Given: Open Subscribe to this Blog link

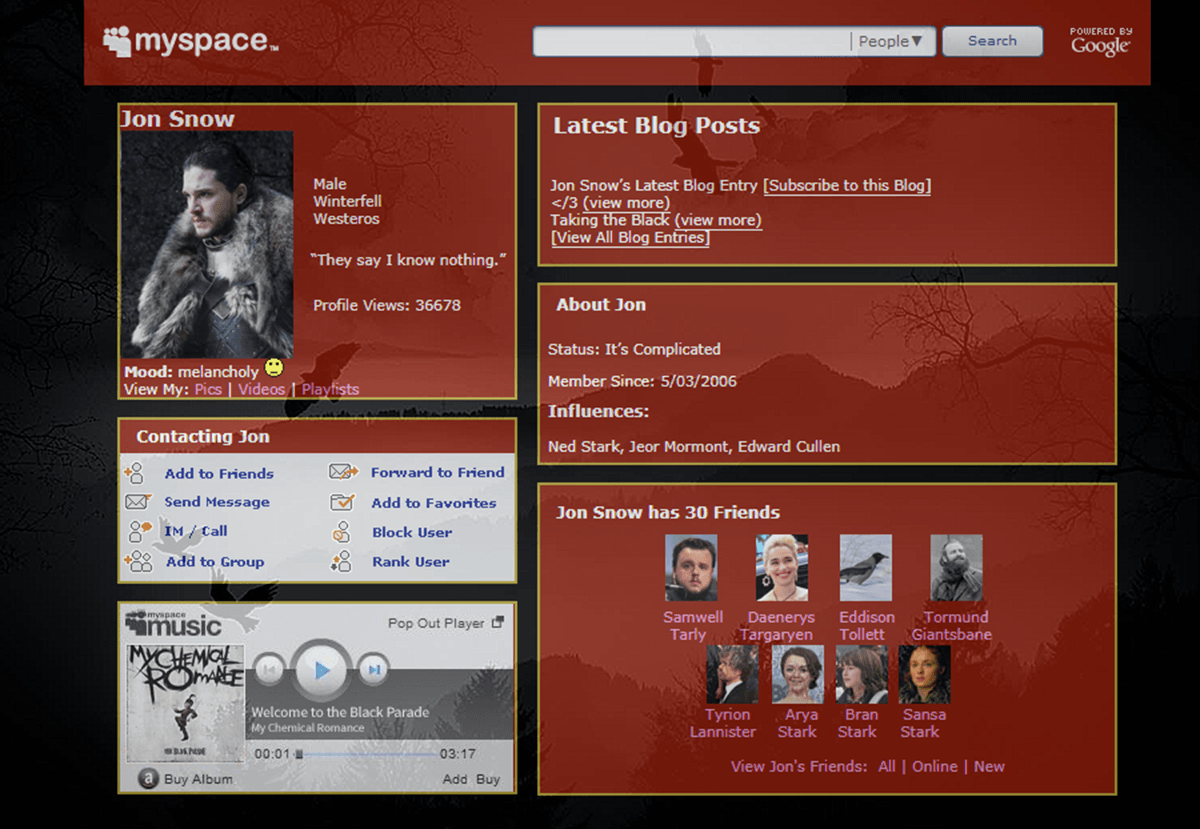Looking at the screenshot, I should [846, 185].
